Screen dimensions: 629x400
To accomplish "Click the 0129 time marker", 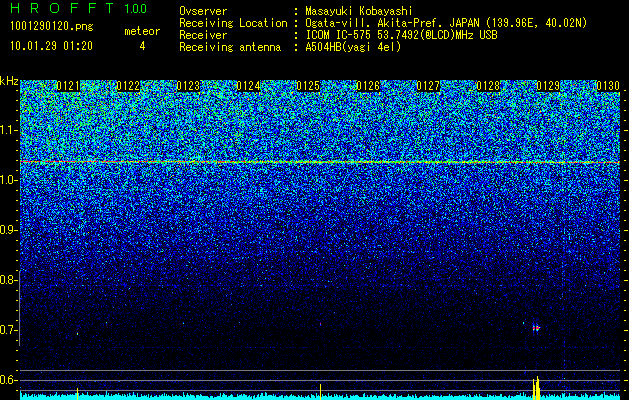I will pos(548,86).
